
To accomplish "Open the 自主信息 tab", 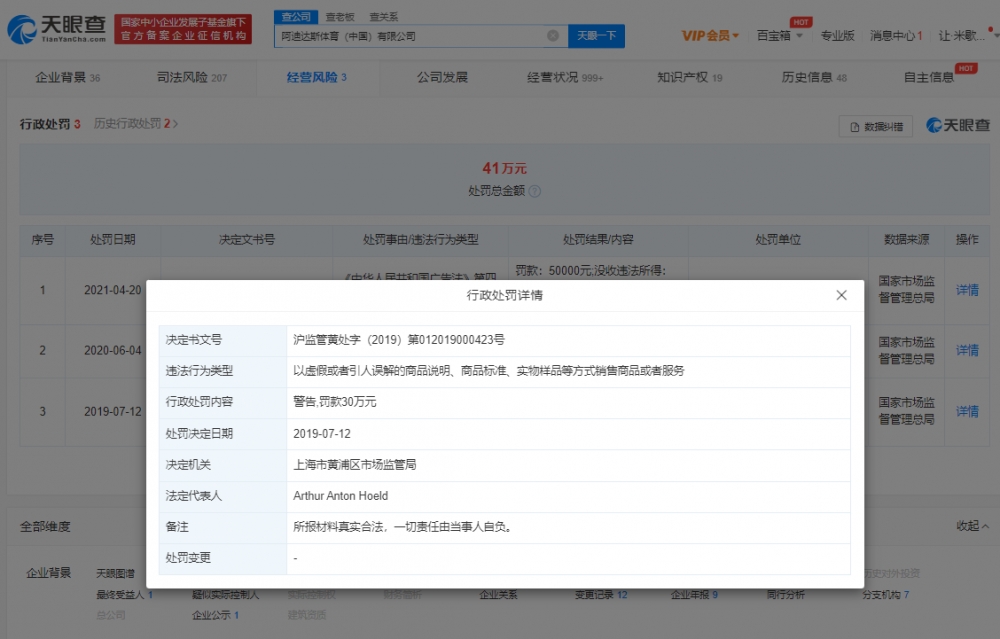I will 929,77.
